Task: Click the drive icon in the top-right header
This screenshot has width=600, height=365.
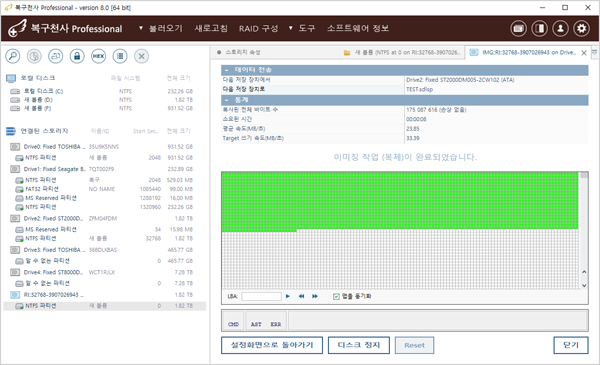Action: pos(518,28)
